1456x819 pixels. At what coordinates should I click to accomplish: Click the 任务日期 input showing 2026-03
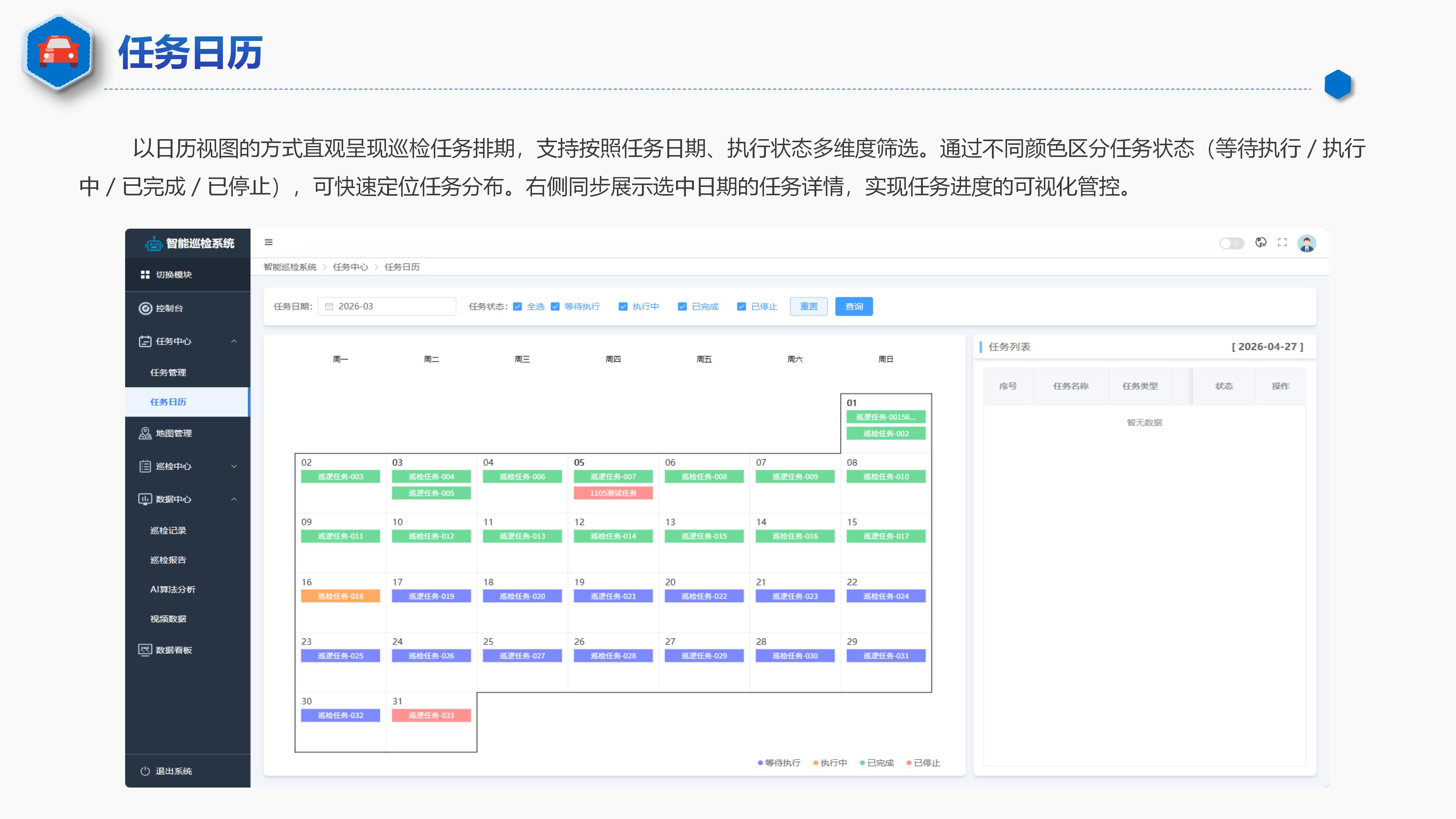coord(387,306)
